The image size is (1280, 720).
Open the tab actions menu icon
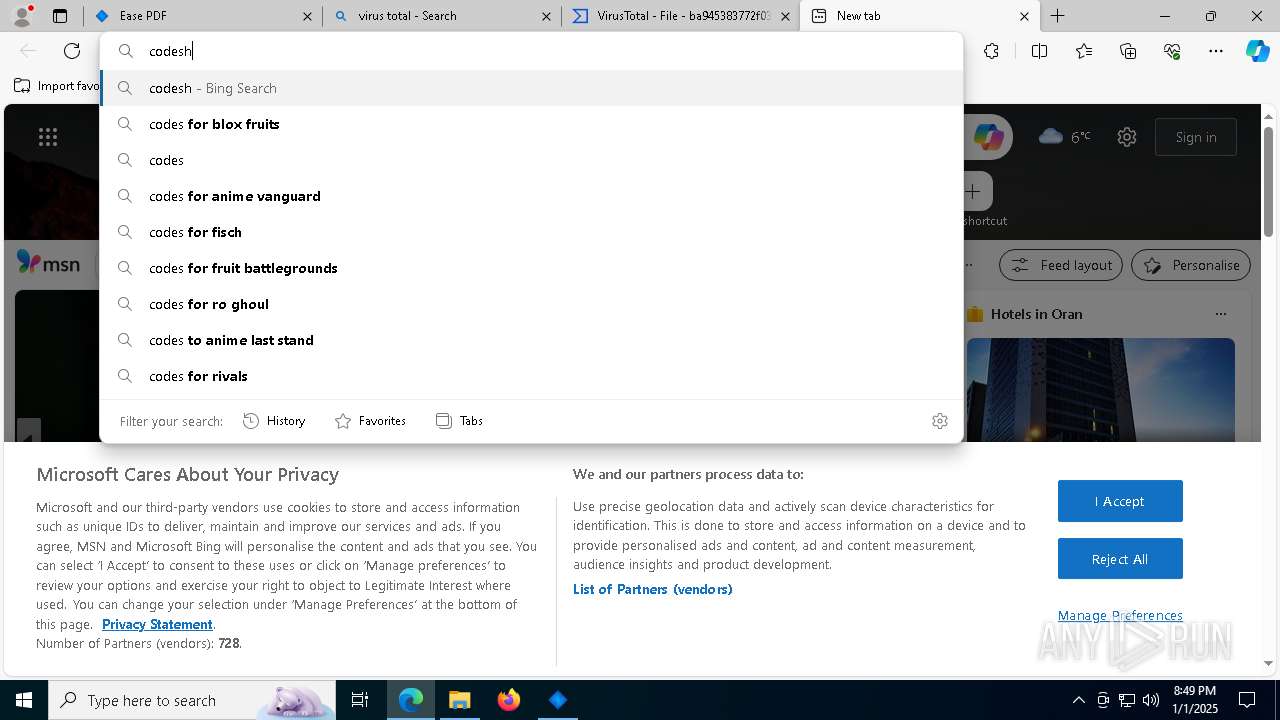(x=60, y=16)
